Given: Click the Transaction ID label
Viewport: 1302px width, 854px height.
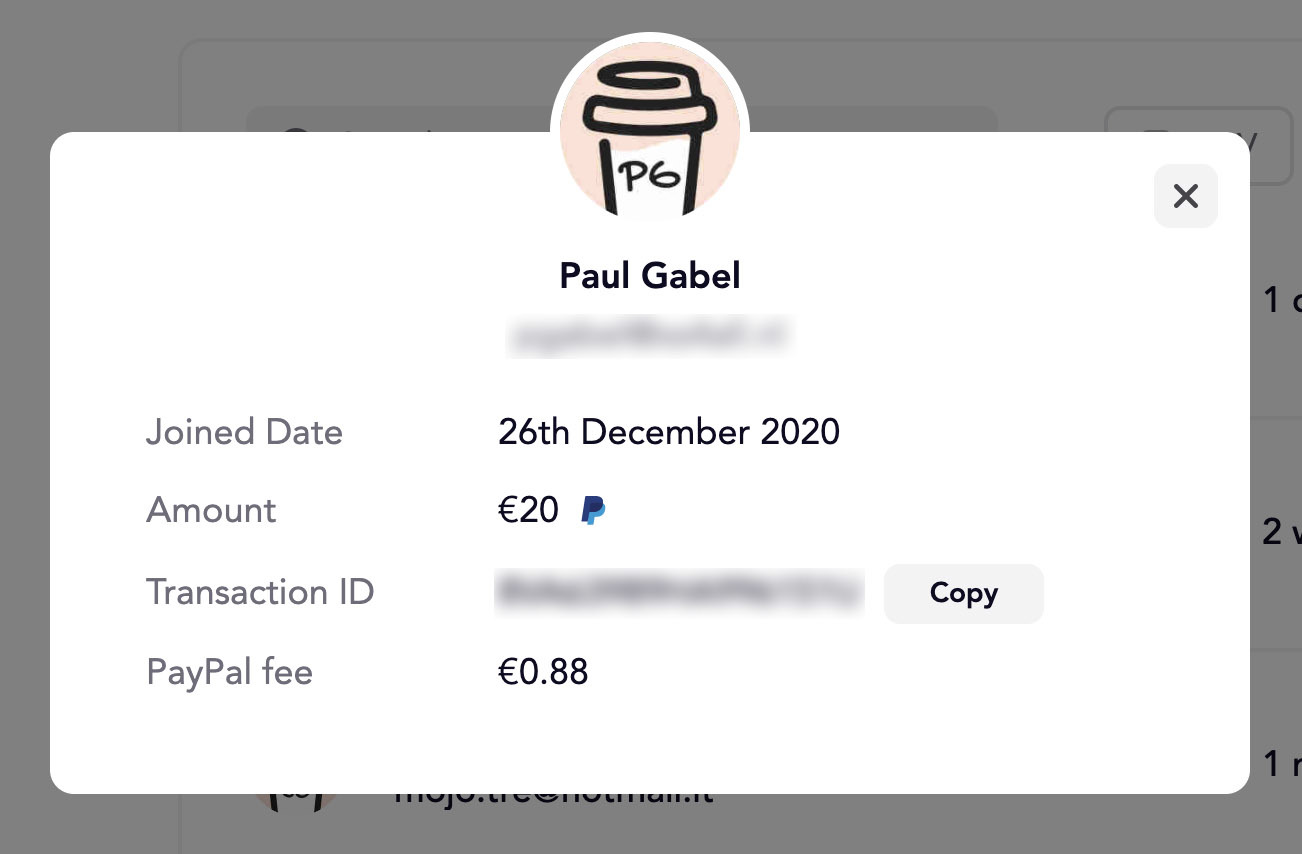Looking at the screenshot, I should [x=260, y=592].
